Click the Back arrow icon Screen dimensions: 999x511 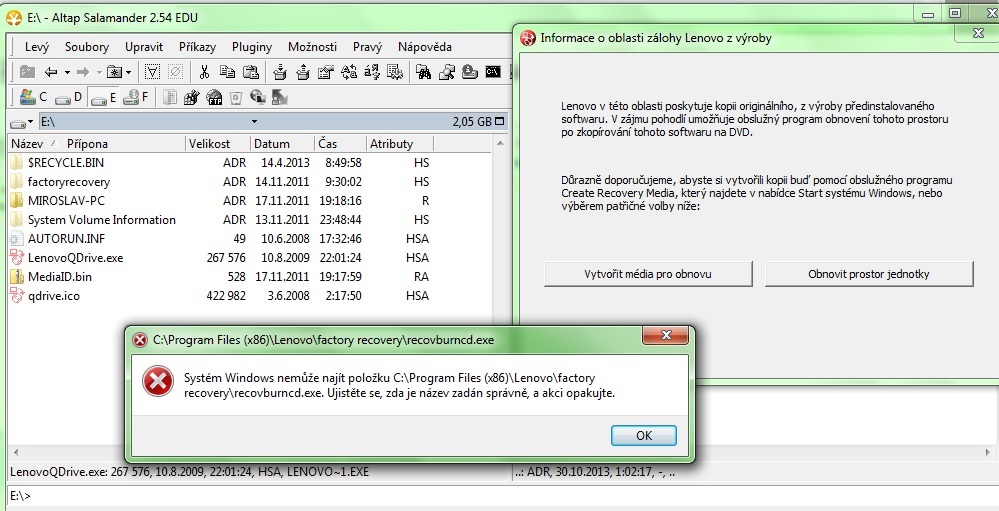click(51, 72)
